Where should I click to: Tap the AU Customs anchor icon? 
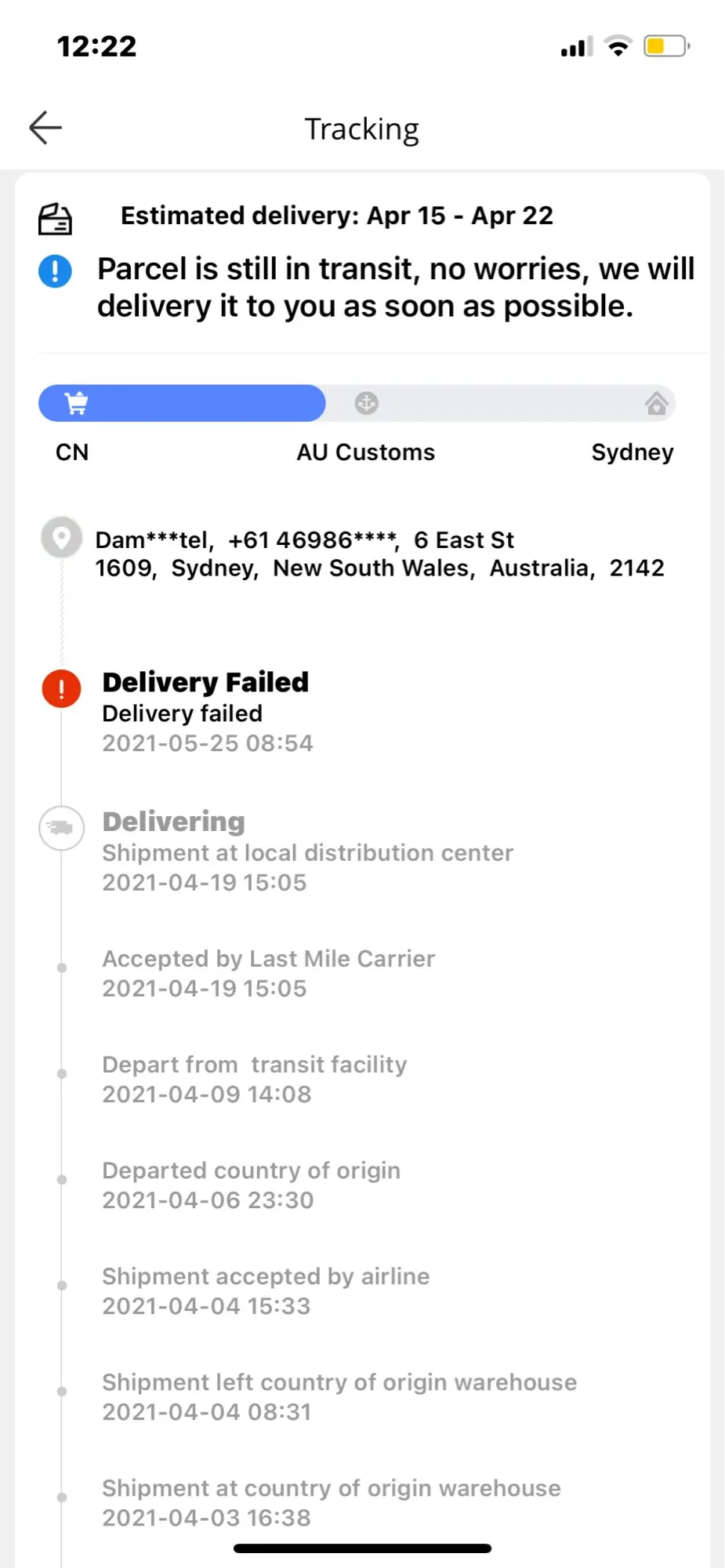tap(366, 403)
